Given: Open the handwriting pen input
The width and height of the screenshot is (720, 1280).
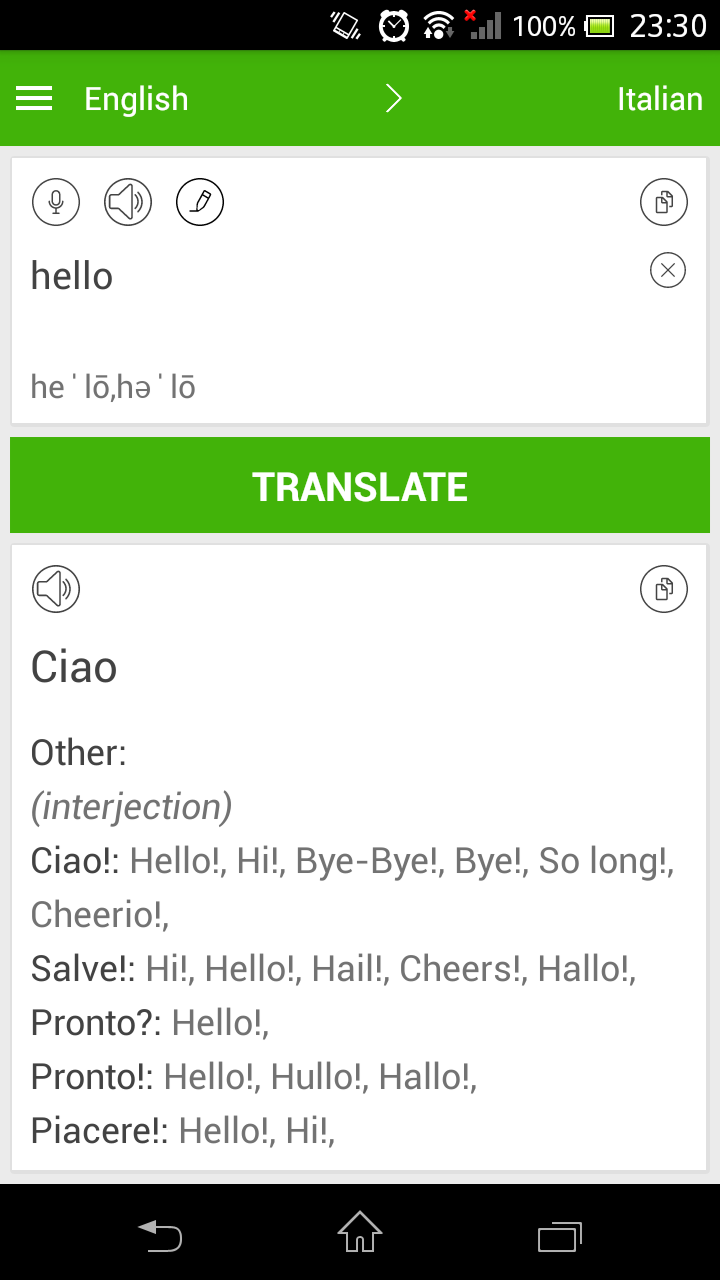Looking at the screenshot, I should pyautogui.click(x=200, y=203).
